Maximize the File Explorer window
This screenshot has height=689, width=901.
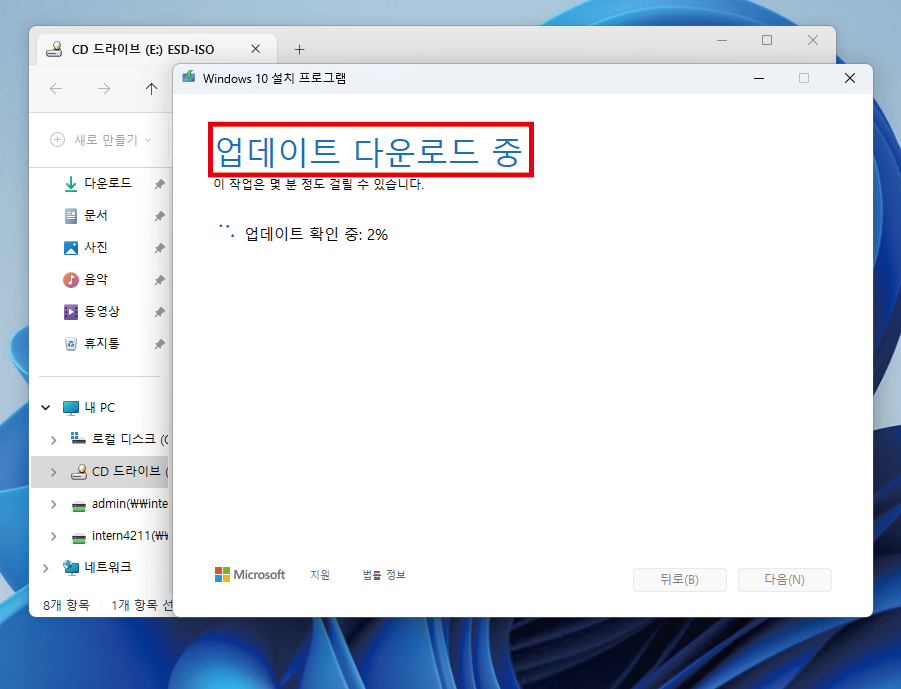[767, 40]
